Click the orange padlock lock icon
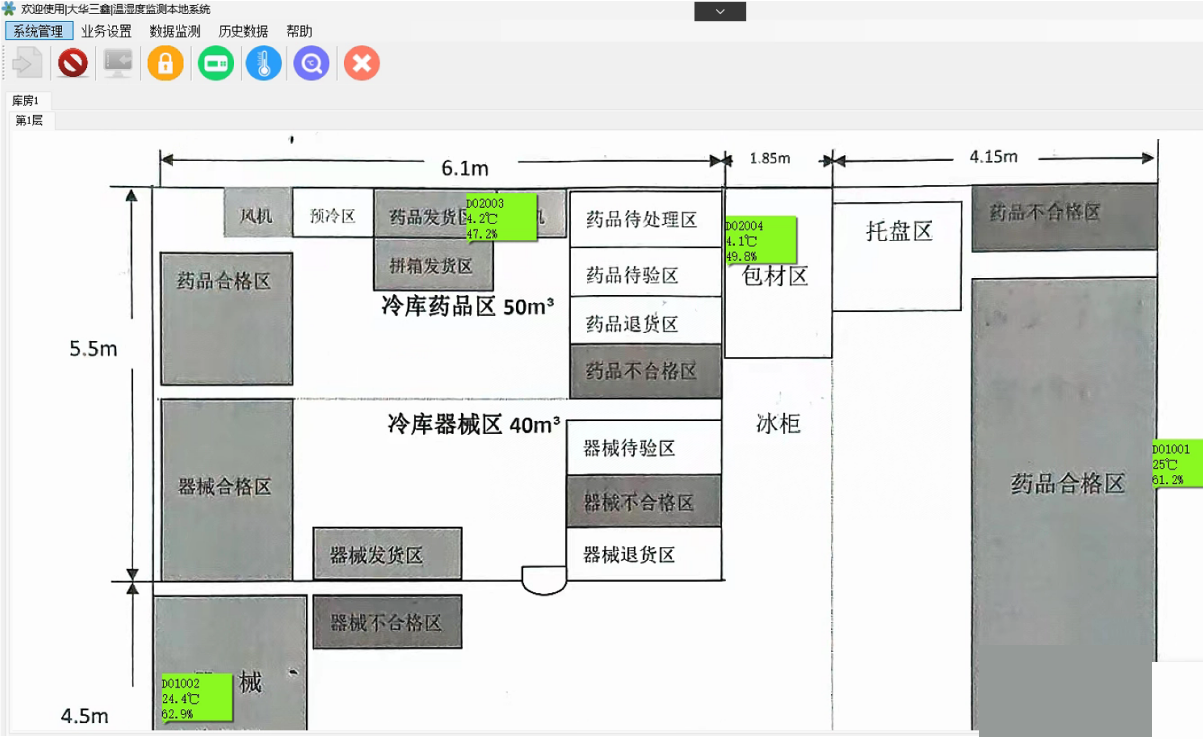Image resolution: width=1203 pixels, height=739 pixels. pyautogui.click(x=165, y=64)
